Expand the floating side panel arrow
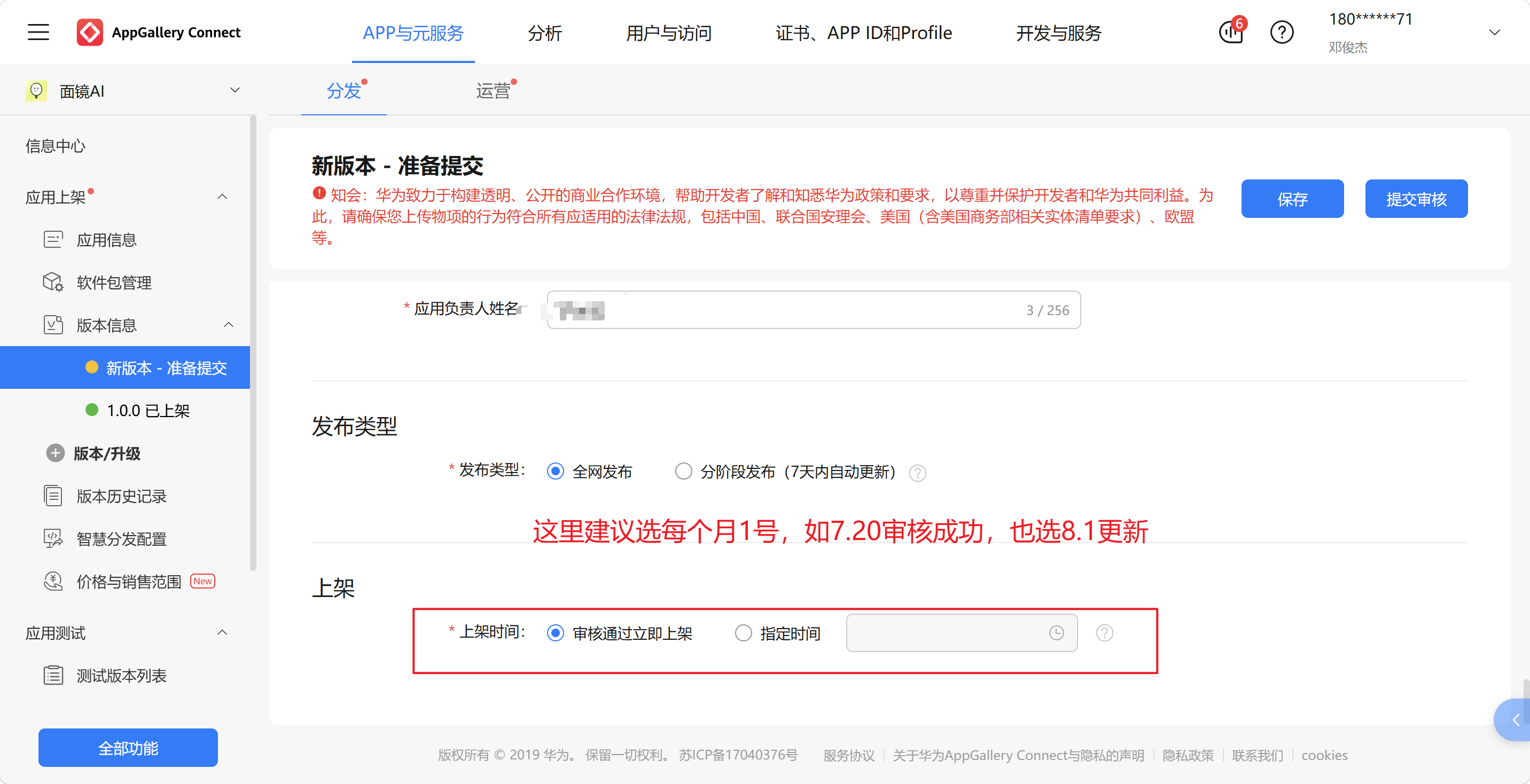The width and height of the screenshot is (1530, 784). (x=1514, y=720)
